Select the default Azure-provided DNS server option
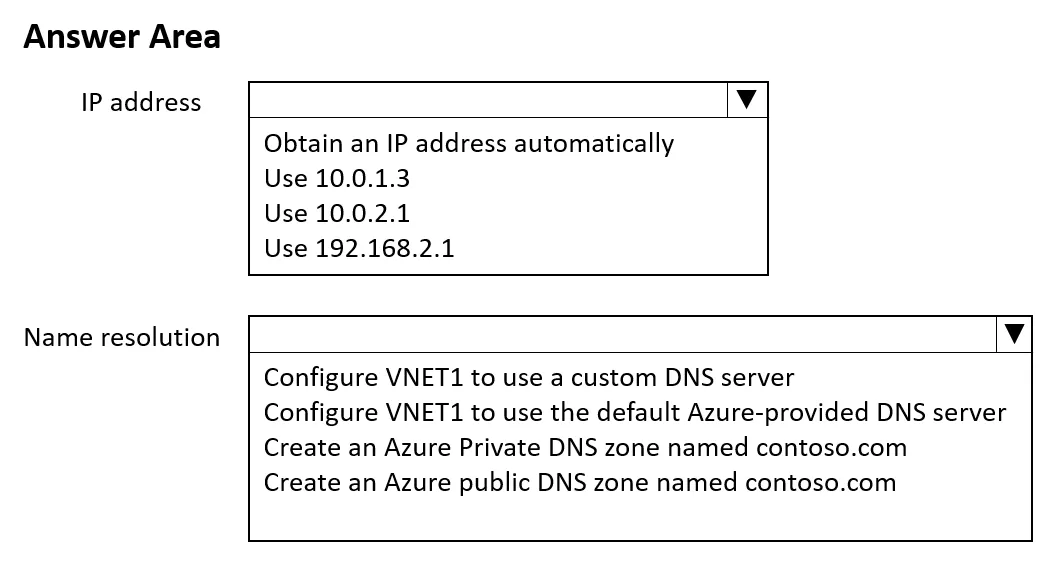The image size is (1055, 569). coord(635,412)
